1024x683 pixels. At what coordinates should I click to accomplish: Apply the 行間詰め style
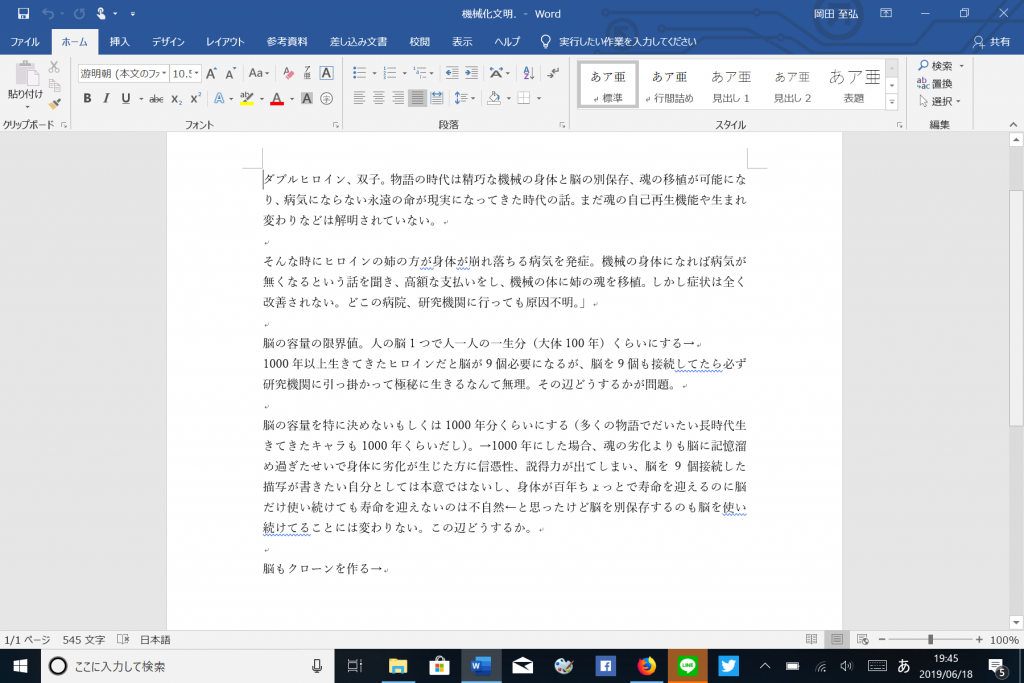pyautogui.click(x=669, y=85)
